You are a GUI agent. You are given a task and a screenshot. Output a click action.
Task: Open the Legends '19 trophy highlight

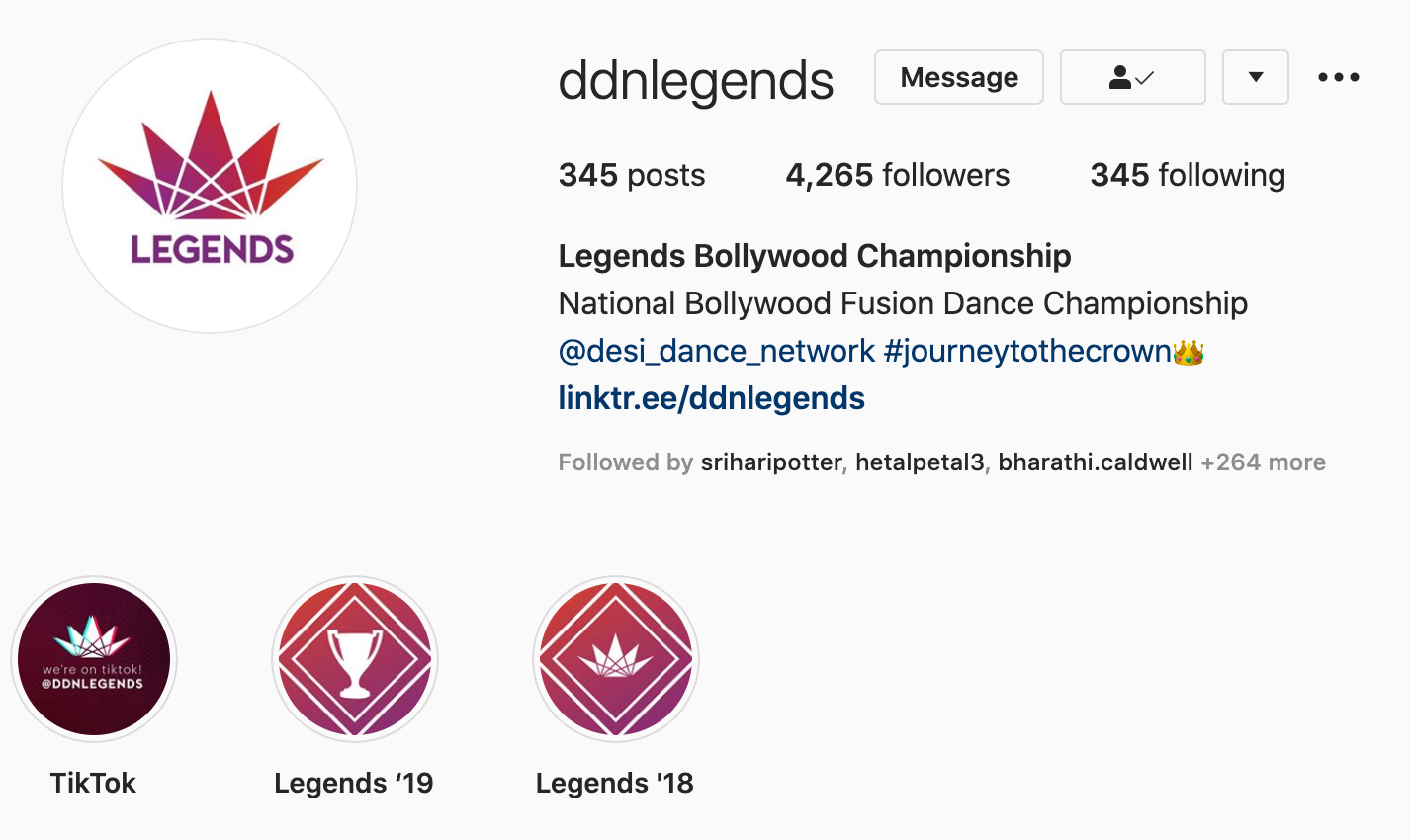tap(355, 659)
